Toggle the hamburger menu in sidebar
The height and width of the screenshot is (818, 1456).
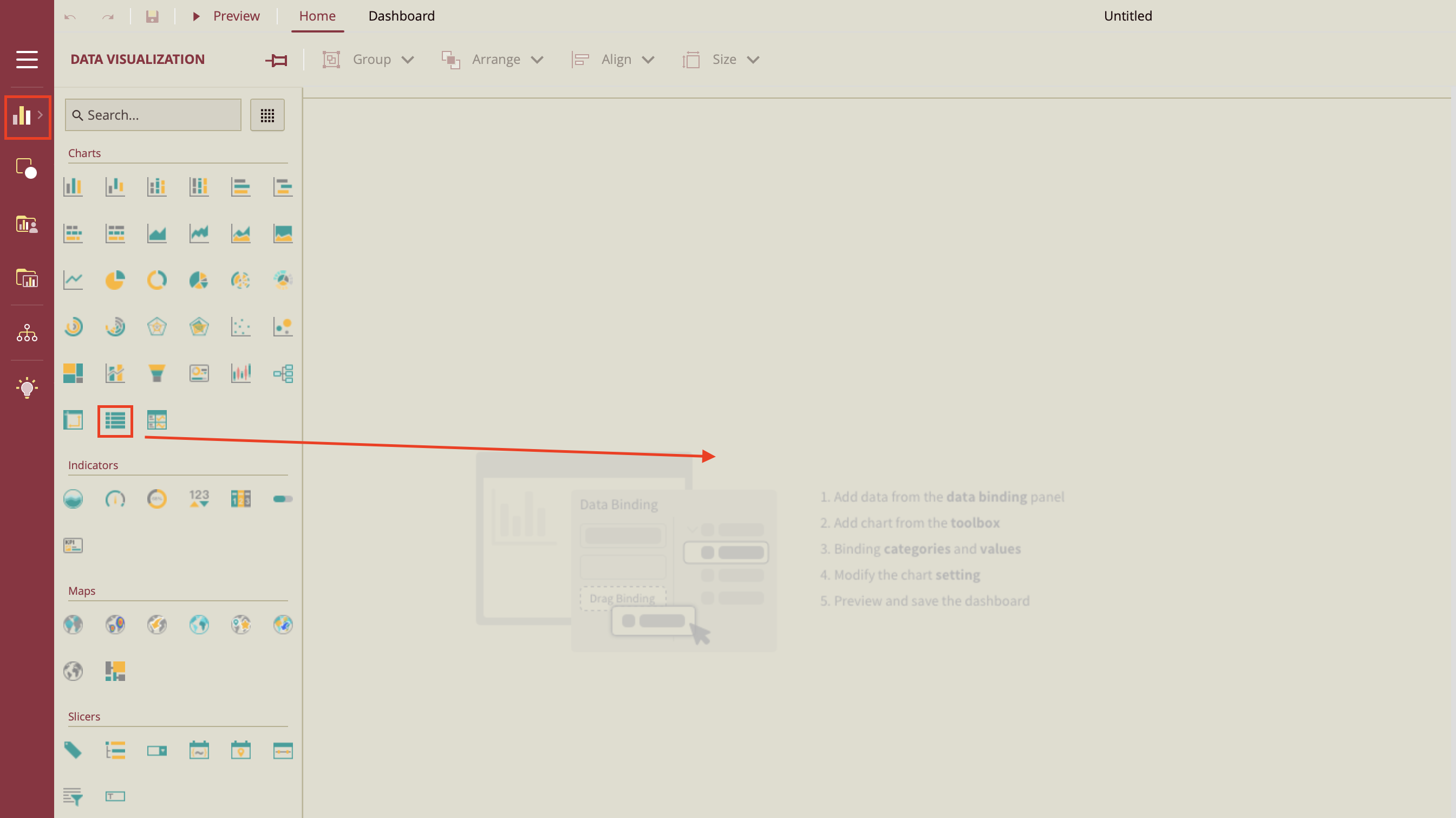pos(27,60)
